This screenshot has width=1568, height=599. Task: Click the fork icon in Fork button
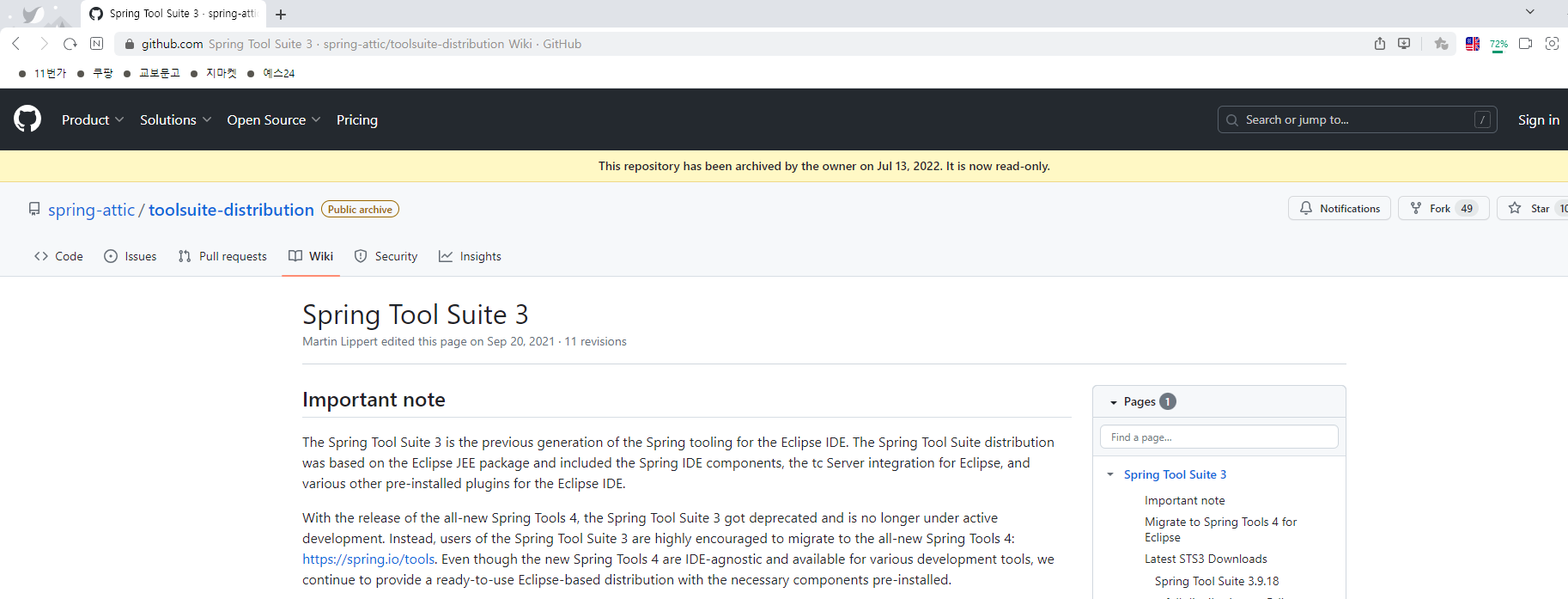click(x=1416, y=208)
